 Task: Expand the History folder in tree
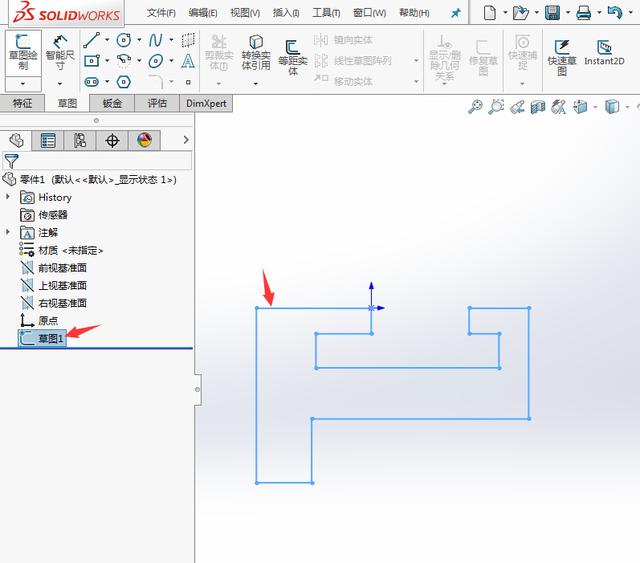tap(8, 197)
